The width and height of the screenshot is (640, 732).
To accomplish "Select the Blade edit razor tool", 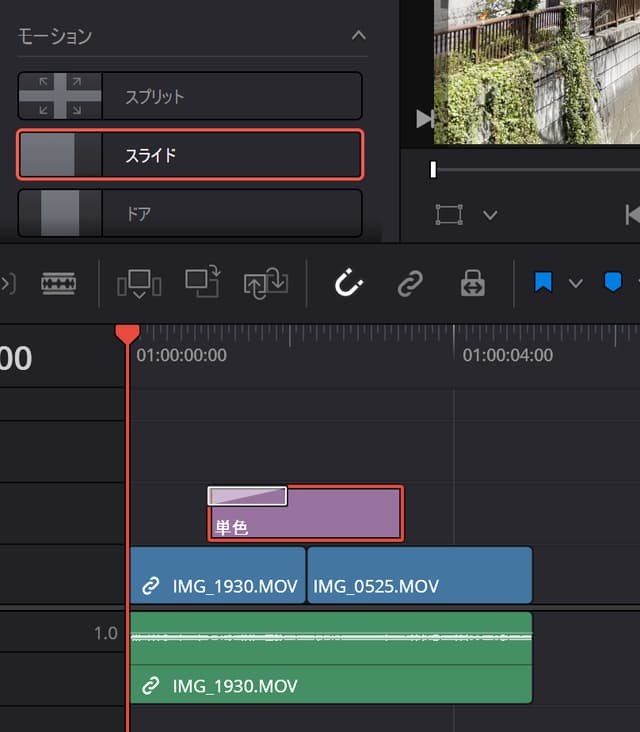I will click(x=58, y=283).
